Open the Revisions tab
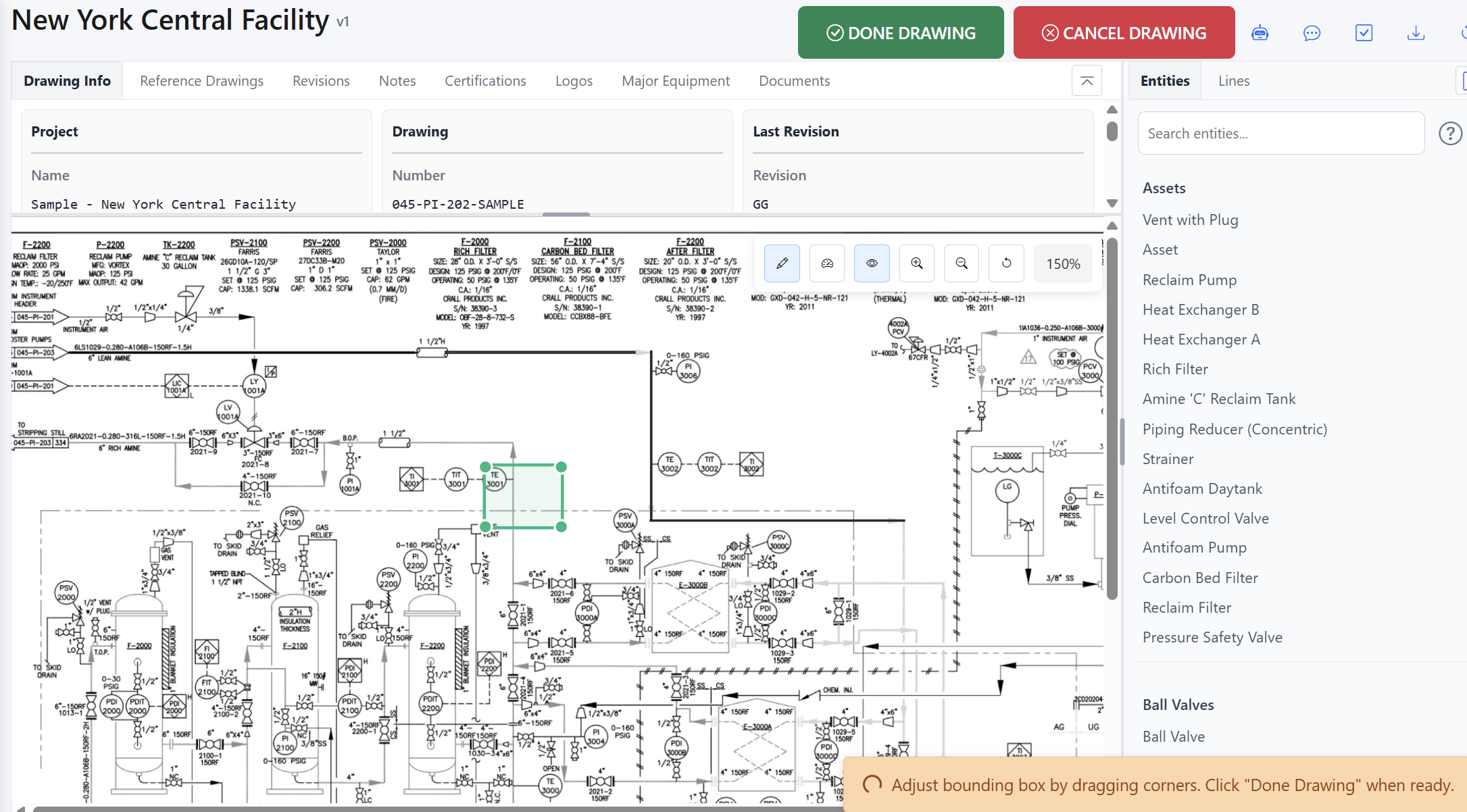Image resolution: width=1467 pixels, height=812 pixels. [321, 80]
